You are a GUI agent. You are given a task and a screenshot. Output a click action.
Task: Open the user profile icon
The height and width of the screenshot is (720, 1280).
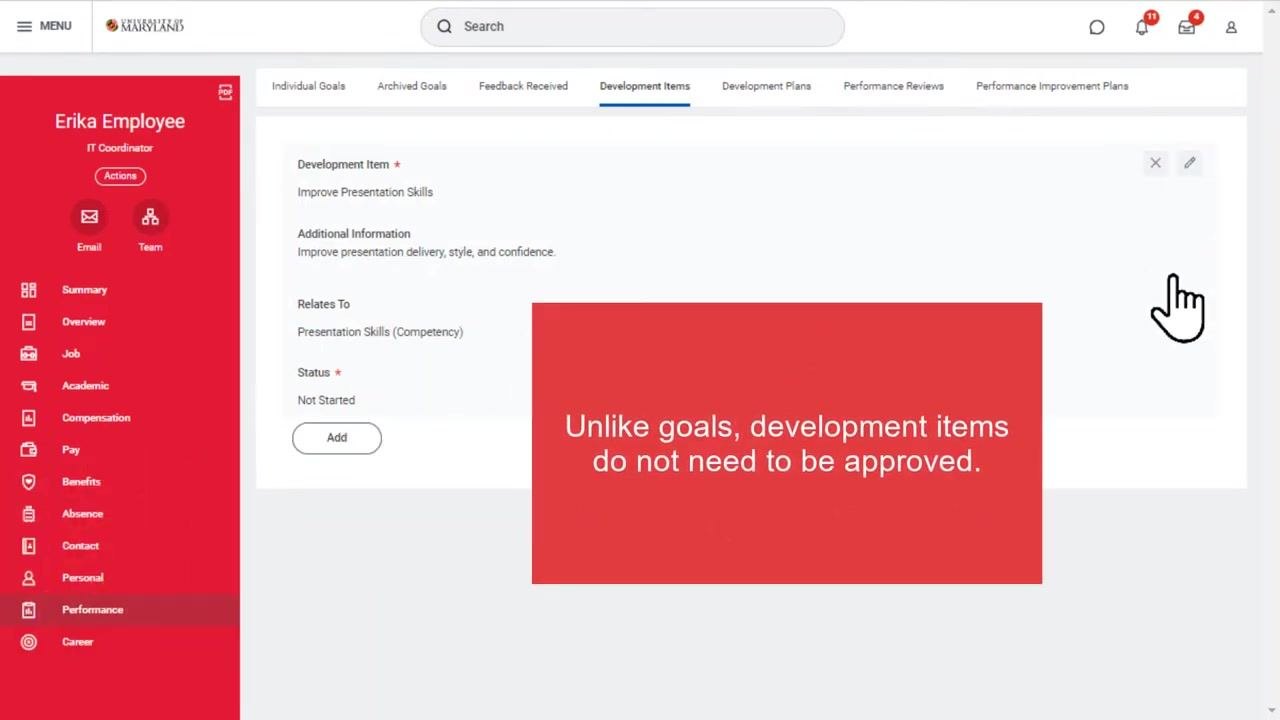(1232, 27)
